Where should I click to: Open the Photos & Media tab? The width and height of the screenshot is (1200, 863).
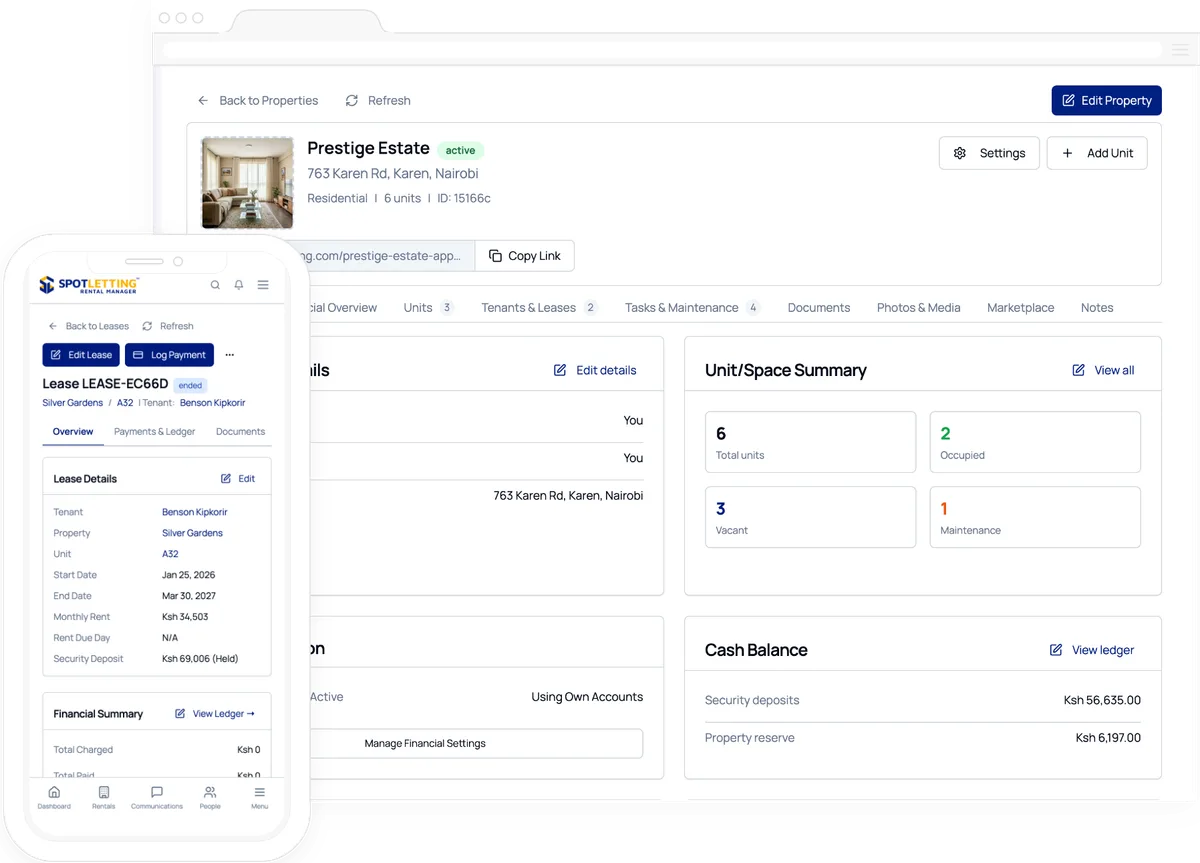pyautogui.click(x=918, y=308)
